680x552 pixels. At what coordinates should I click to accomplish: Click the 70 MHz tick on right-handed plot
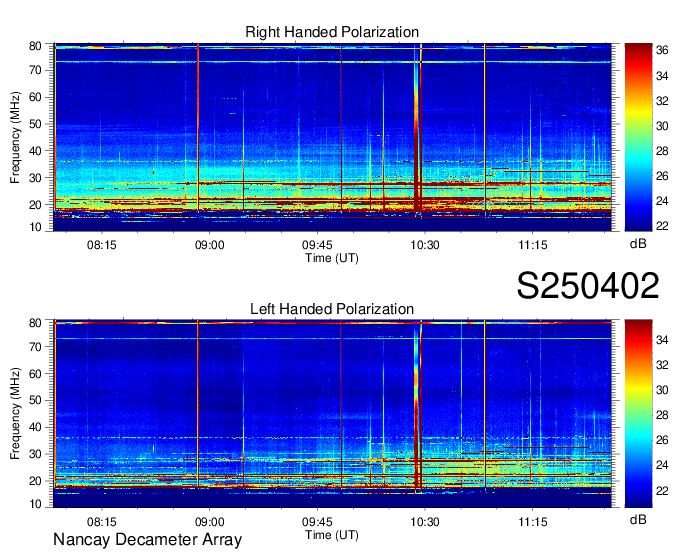click(35, 70)
